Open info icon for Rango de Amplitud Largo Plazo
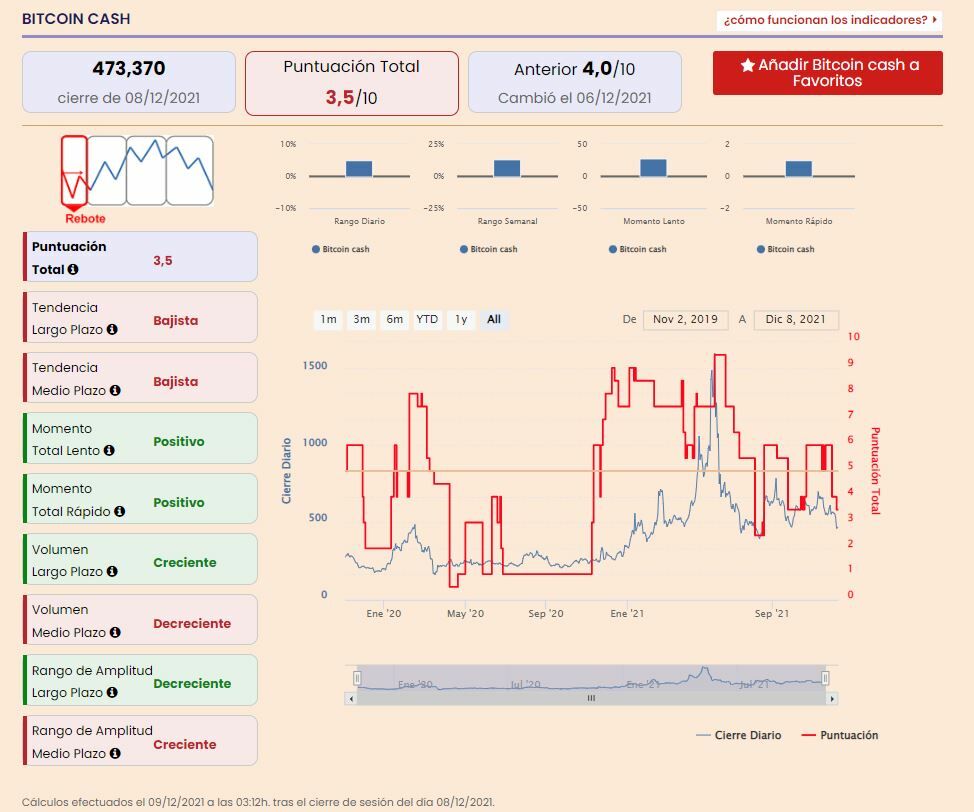Image resolution: width=974 pixels, height=812 pixels. coord(112,693)
